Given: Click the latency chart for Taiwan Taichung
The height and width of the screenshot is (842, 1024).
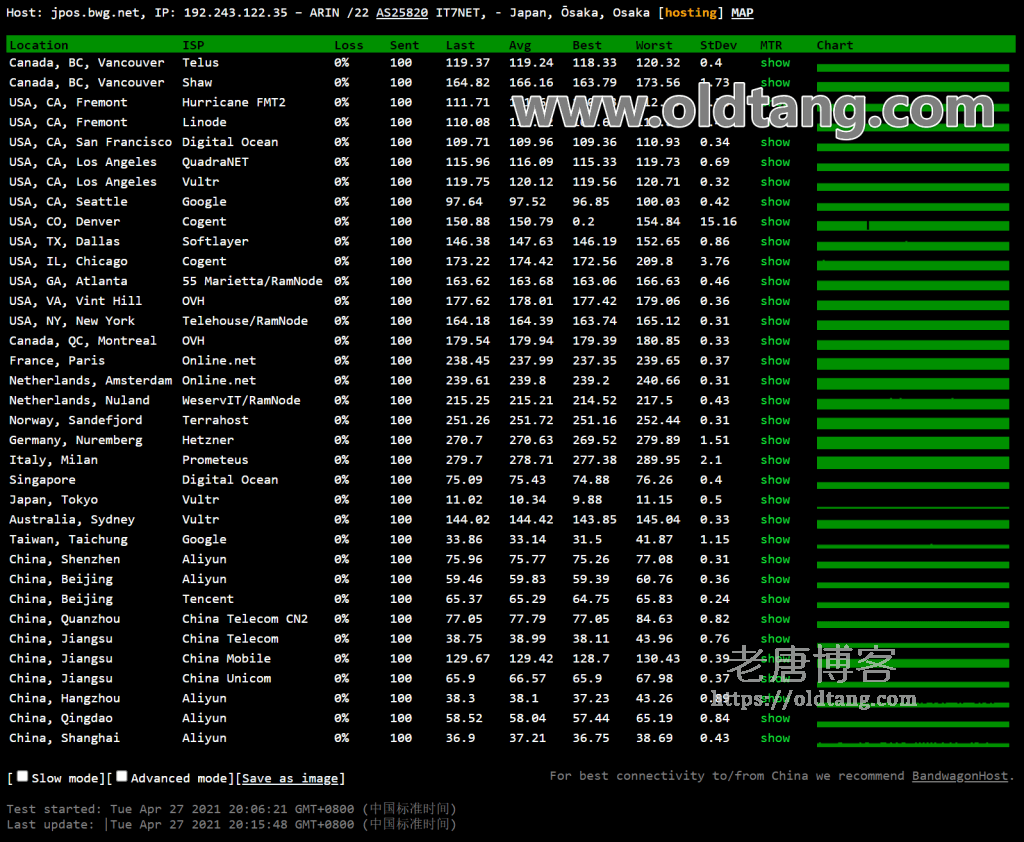Looking at the screenshot, I should pyautogui.click(x=912, y=543).
